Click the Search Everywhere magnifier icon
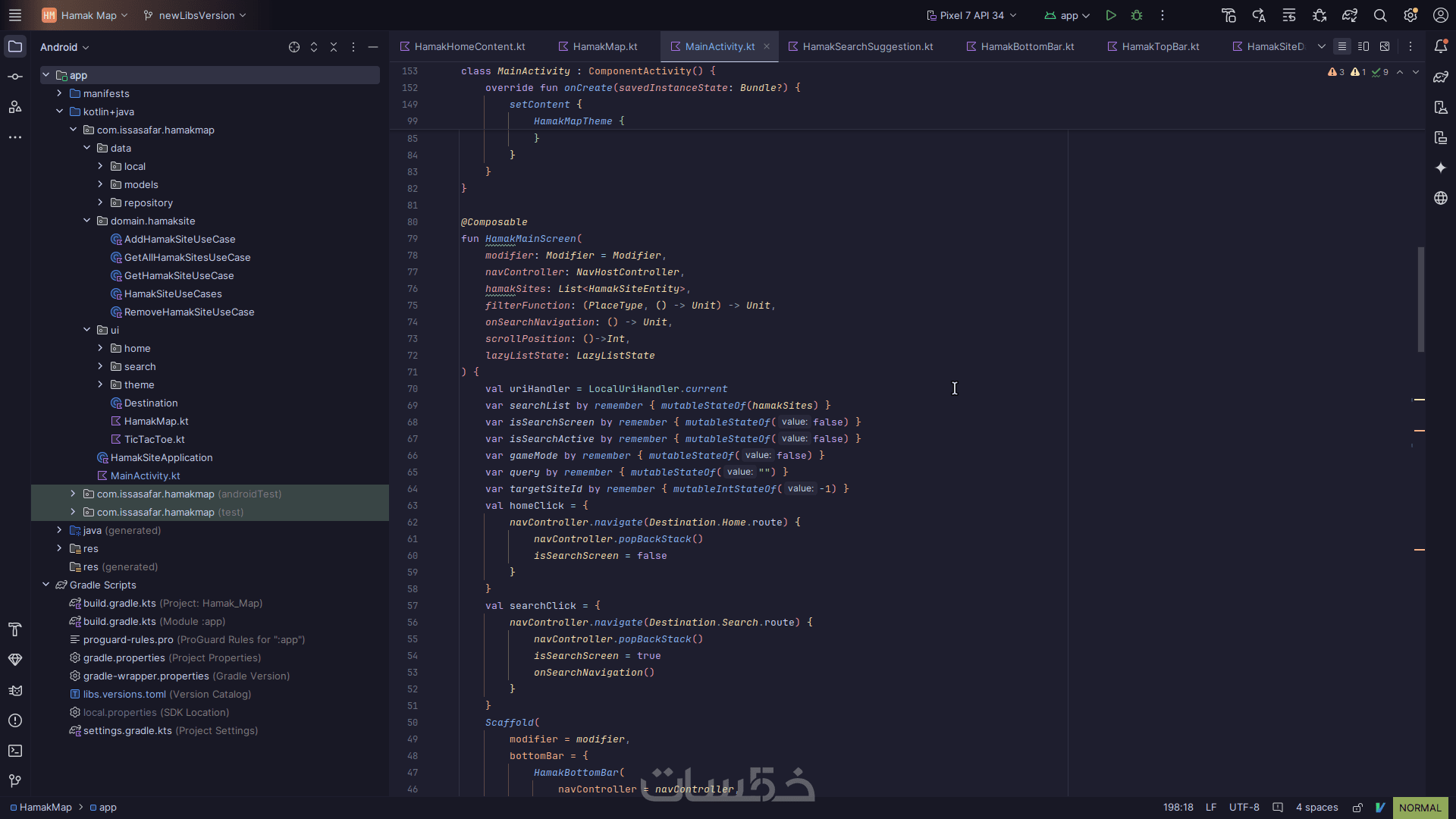Image resolution: width=1456 pixels, height=819 pixels. point(1380,15)
